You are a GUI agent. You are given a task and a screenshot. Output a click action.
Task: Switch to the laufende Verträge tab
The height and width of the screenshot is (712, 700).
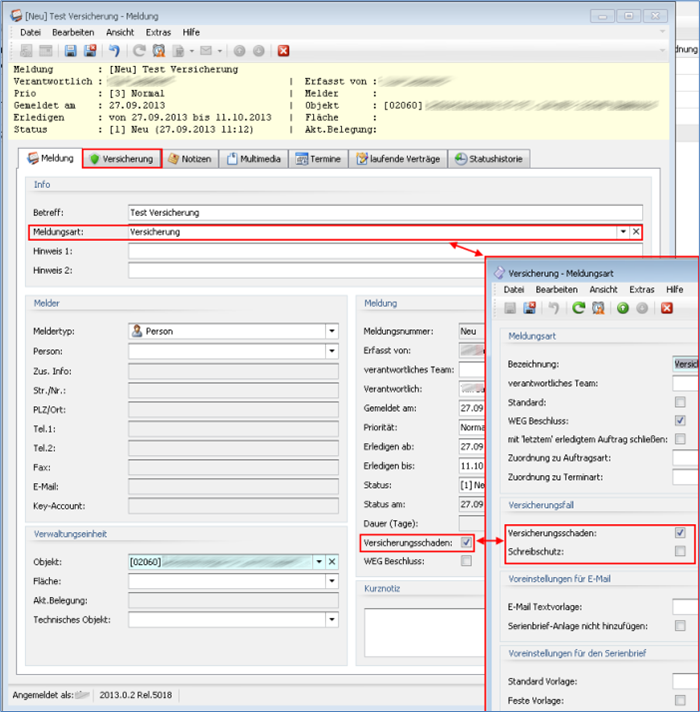398,159
